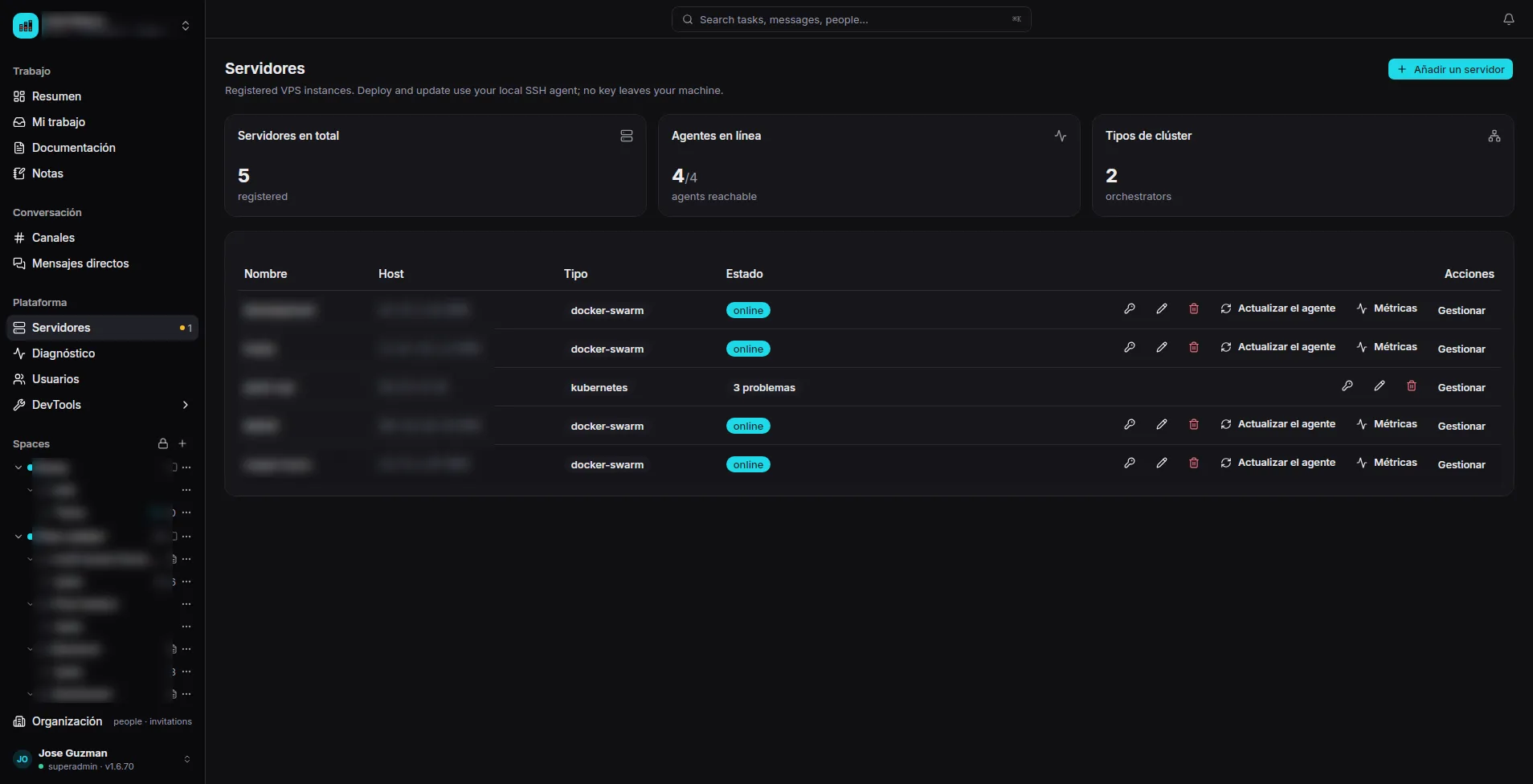Click cluster icon in Tipos de clúster card
Image resolution: width=1533 pixels, height=784 pixels.
click(1494, 136)
